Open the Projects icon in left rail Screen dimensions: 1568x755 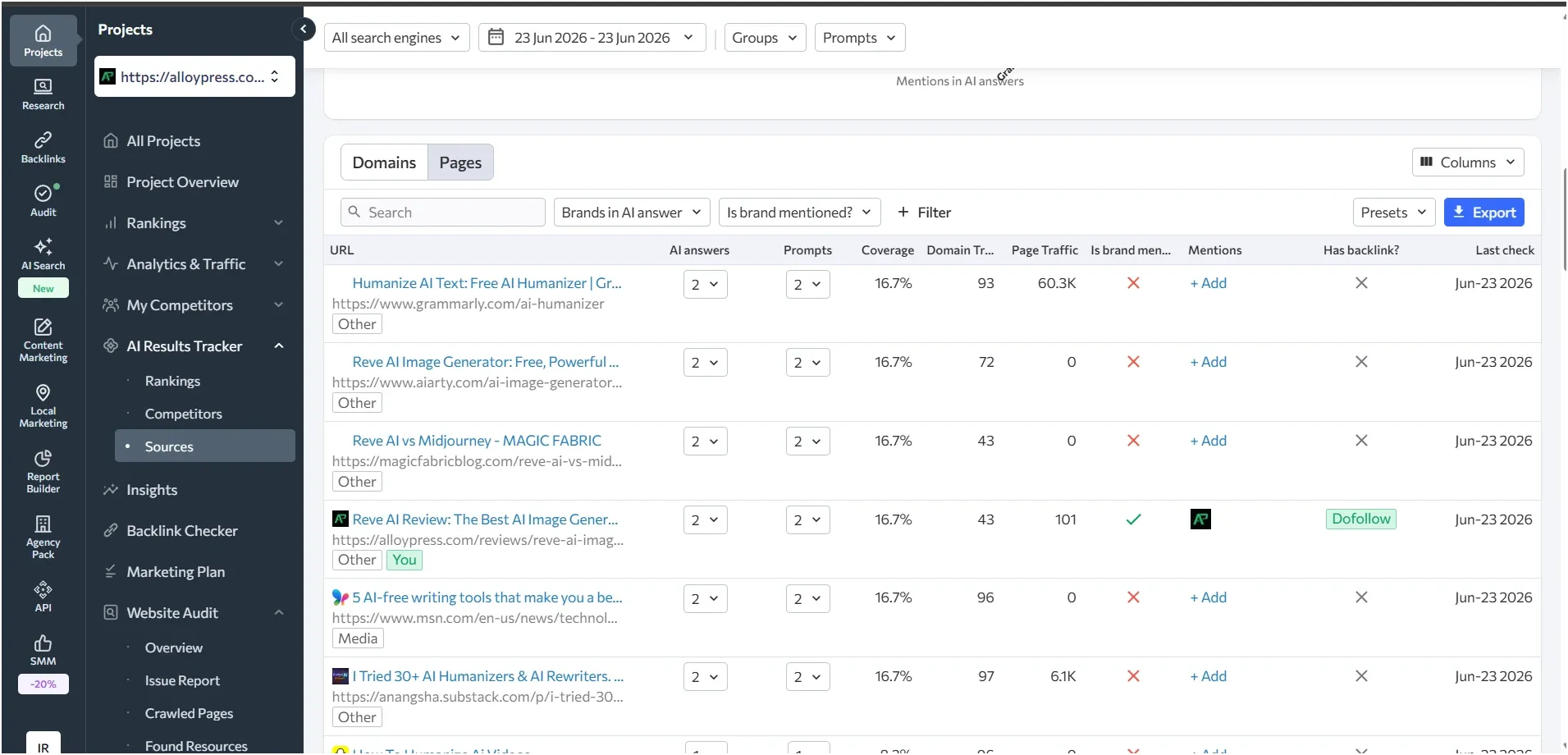tap(43, 40)
